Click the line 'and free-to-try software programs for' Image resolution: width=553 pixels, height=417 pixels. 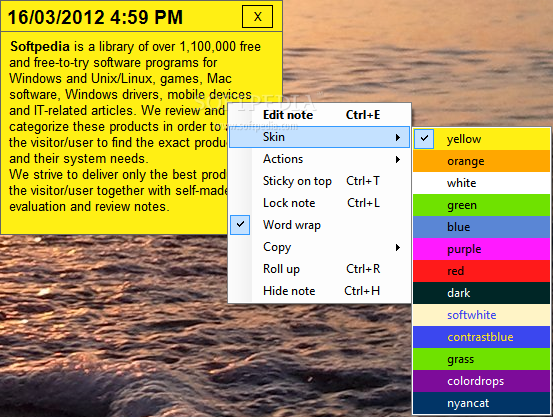(113, 62)
